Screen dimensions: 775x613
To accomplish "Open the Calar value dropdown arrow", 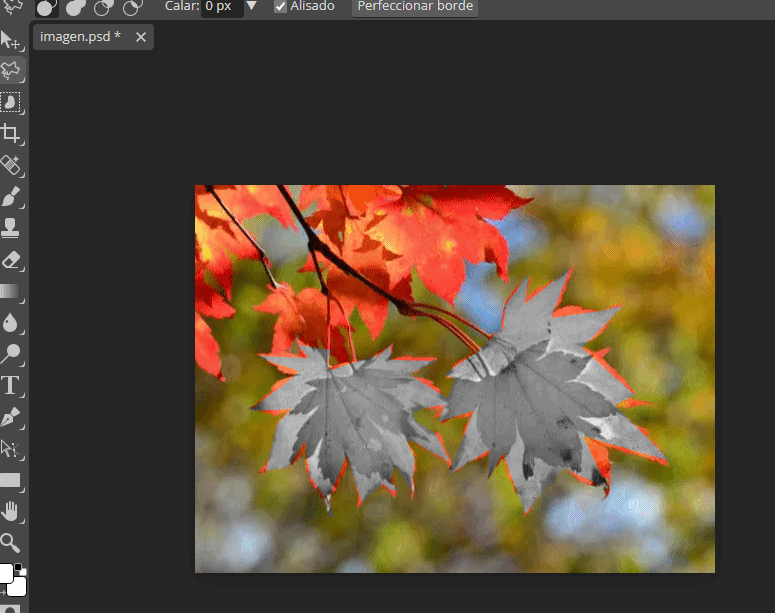I will click(252, 6).
